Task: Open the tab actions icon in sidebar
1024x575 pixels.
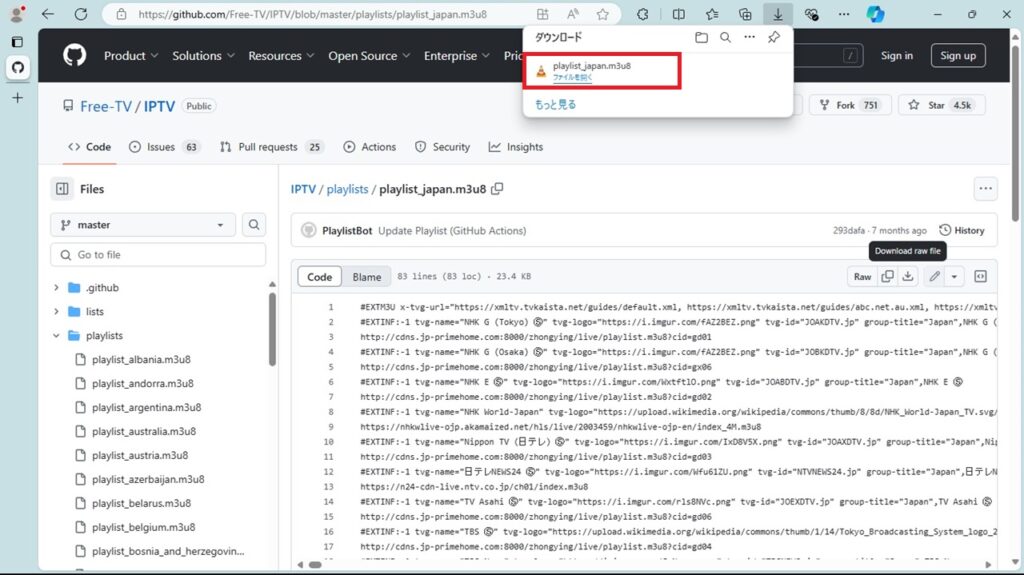Action: pos(18,42)
